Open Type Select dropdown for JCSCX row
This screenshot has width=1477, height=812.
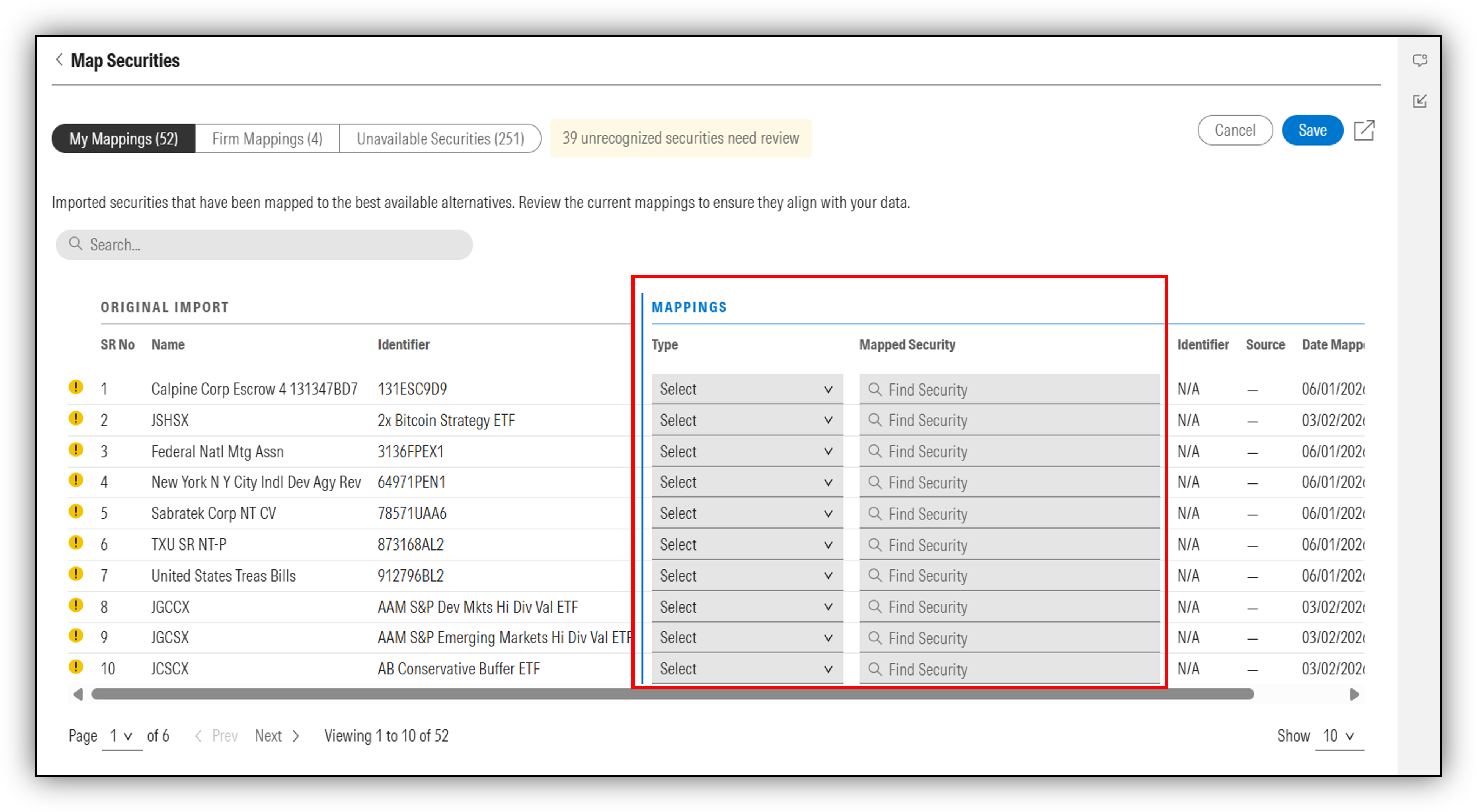click(746, 669)
